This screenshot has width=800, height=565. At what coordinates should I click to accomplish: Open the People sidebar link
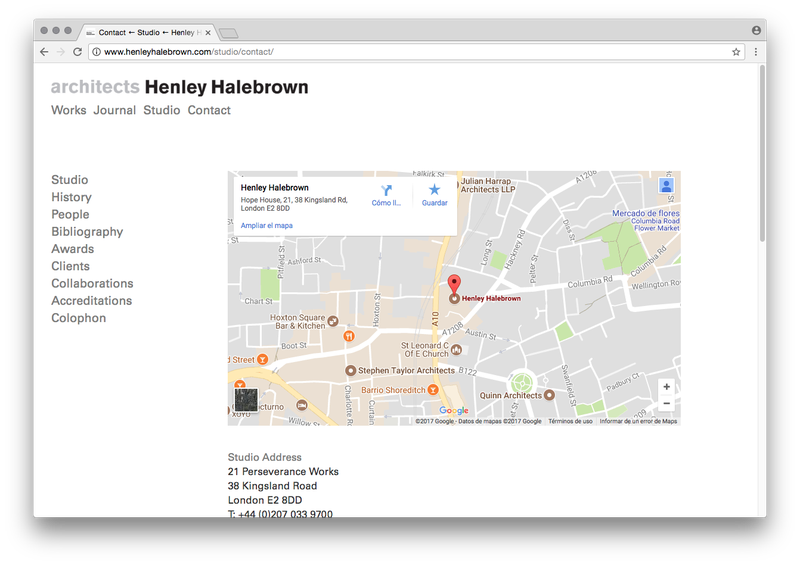click(70, 214)
